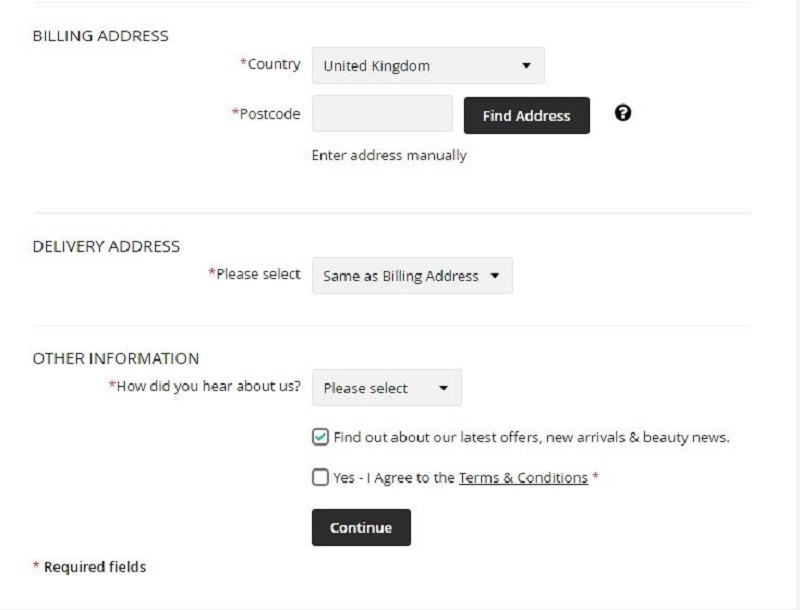
Task: Click the Yes - I Agree label text
Action: coord(394,478)
